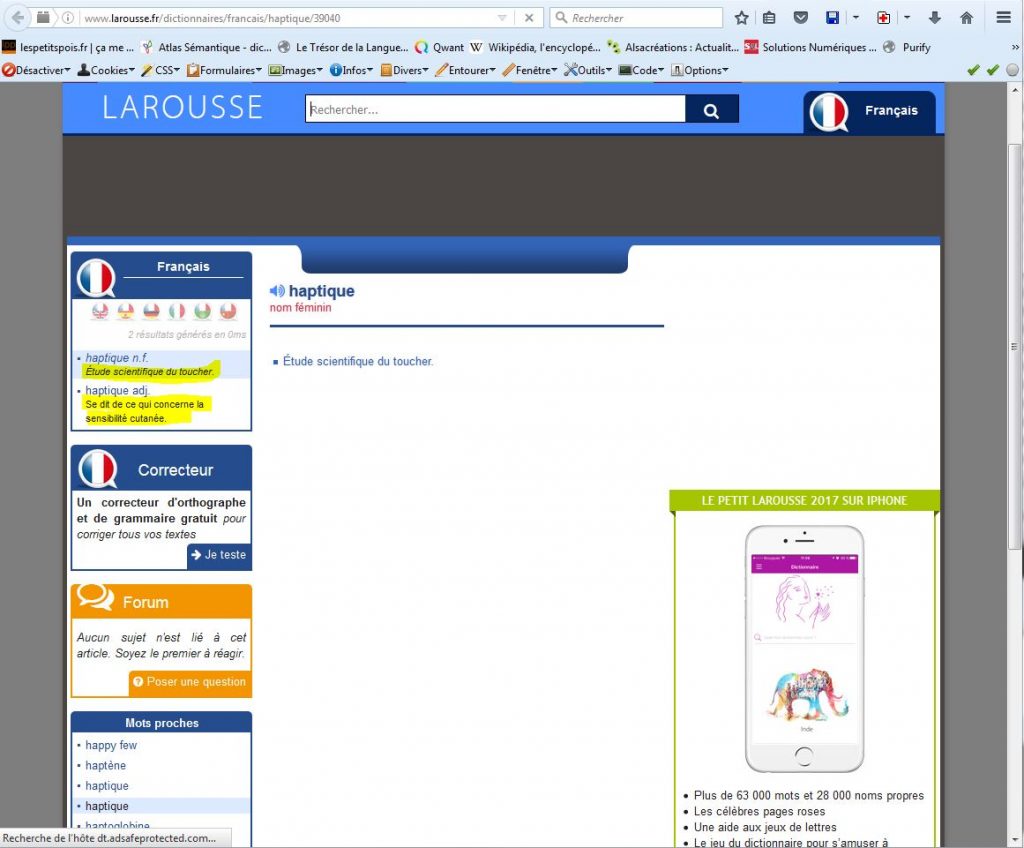Image resolution: width=1024 pixels, height=848 pixels.
Task: Click the iPhone app preview image
Action: pyautogui.click(x=805, y=649)
